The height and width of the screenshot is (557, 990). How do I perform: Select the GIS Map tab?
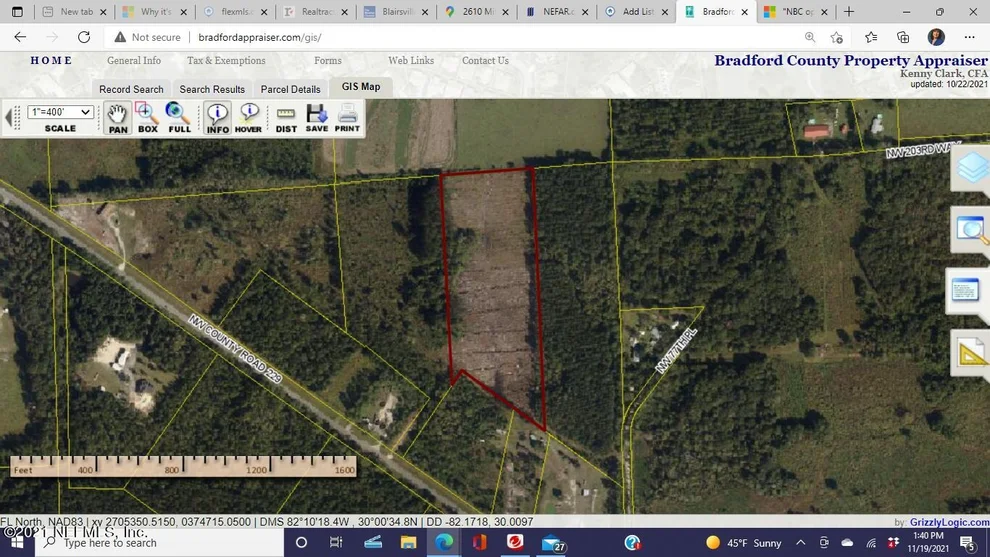click(x=361, y=87)
